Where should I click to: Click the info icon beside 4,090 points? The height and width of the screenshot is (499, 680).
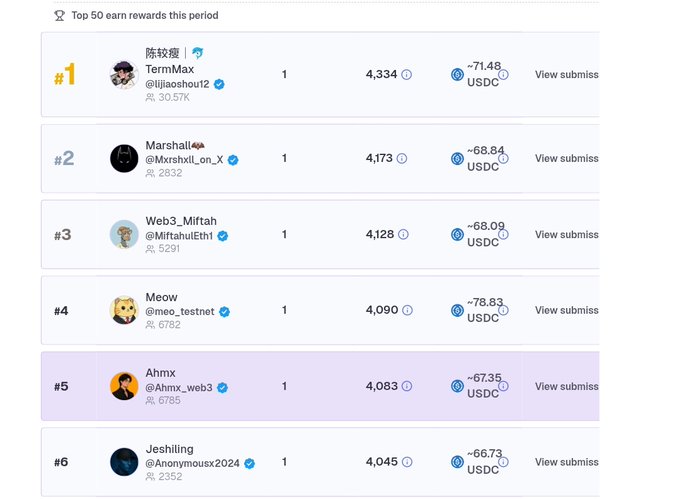[407, 310]
